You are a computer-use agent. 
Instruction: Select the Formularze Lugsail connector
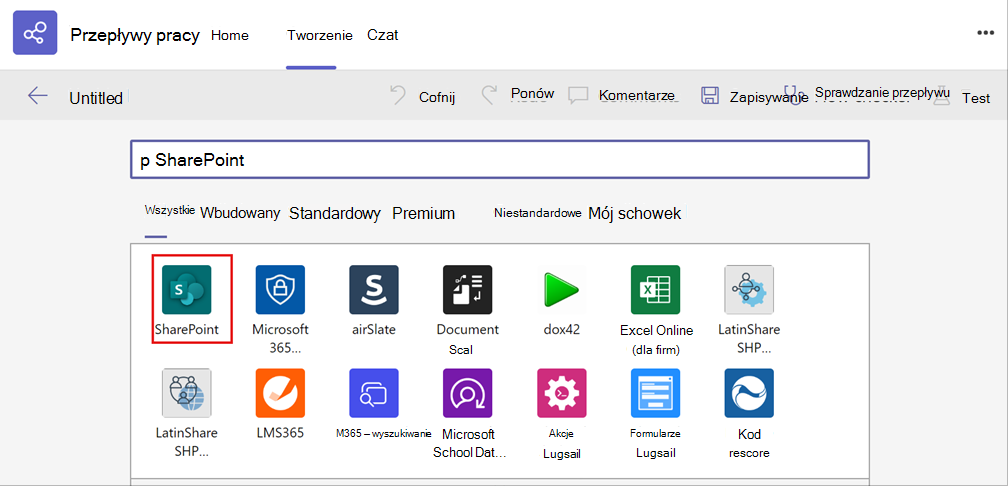coord(656,393)
